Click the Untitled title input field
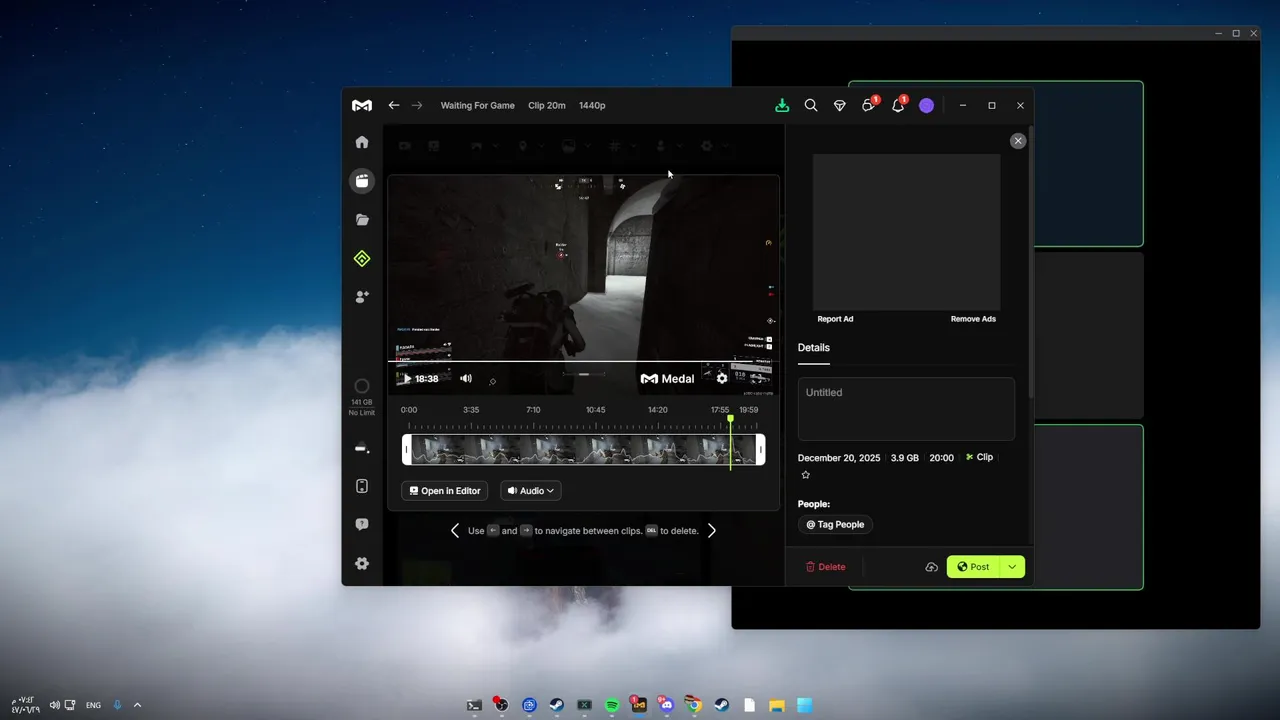 [x=906, y=408]
